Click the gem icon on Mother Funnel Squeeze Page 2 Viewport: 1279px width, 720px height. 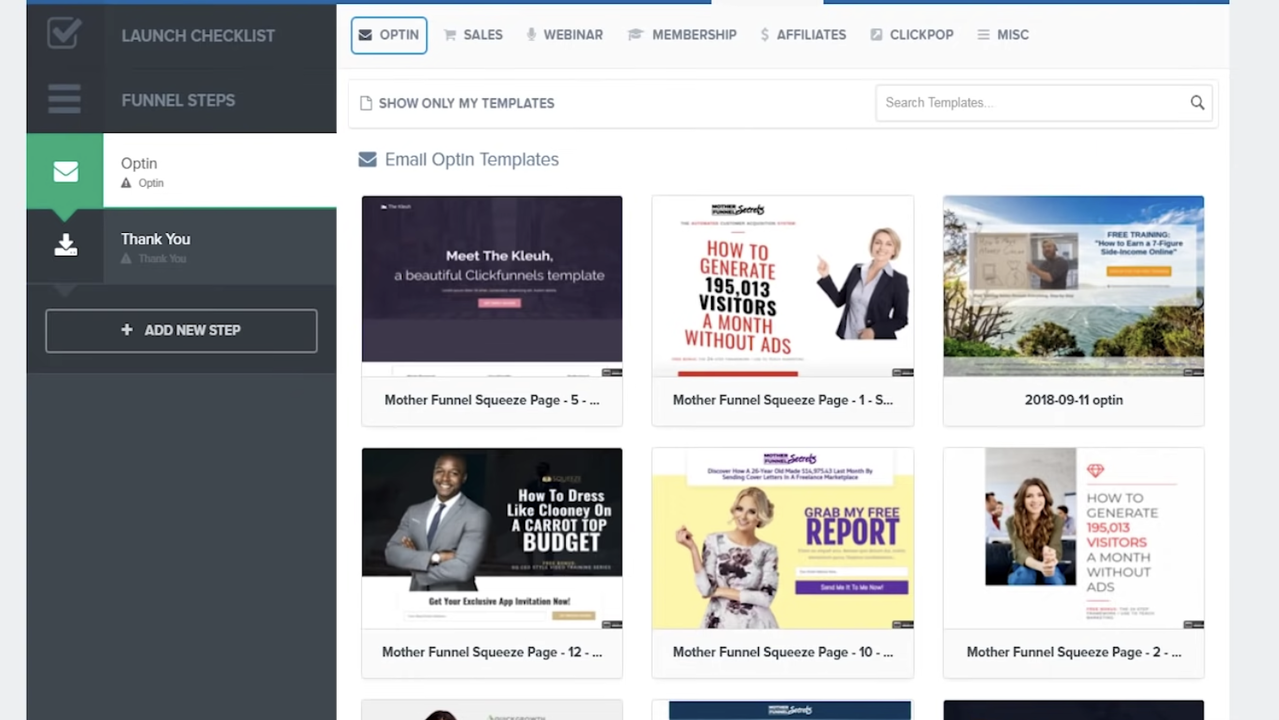(x=1094, y=470)
